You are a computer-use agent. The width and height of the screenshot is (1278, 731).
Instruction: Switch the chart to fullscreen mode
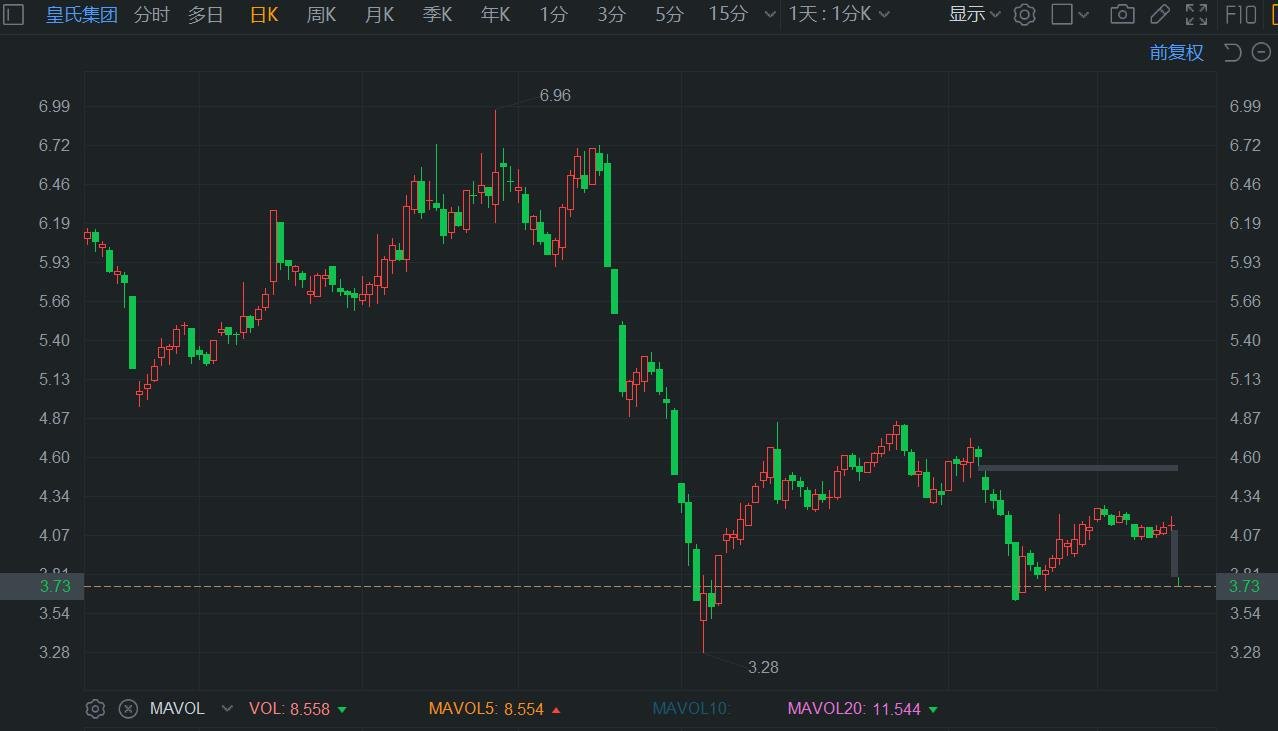(1196, 14)
